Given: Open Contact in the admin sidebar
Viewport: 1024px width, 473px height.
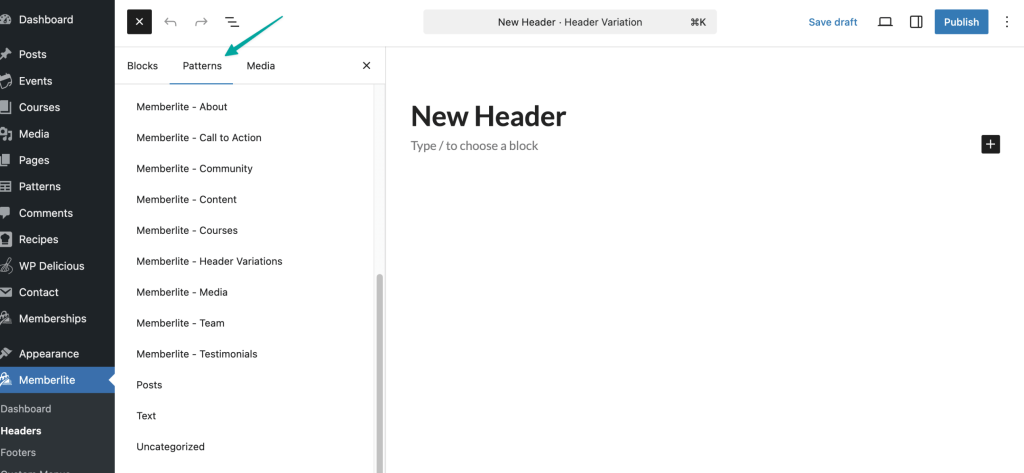Looking at the screenshot, I should click(x=39, y=292).
